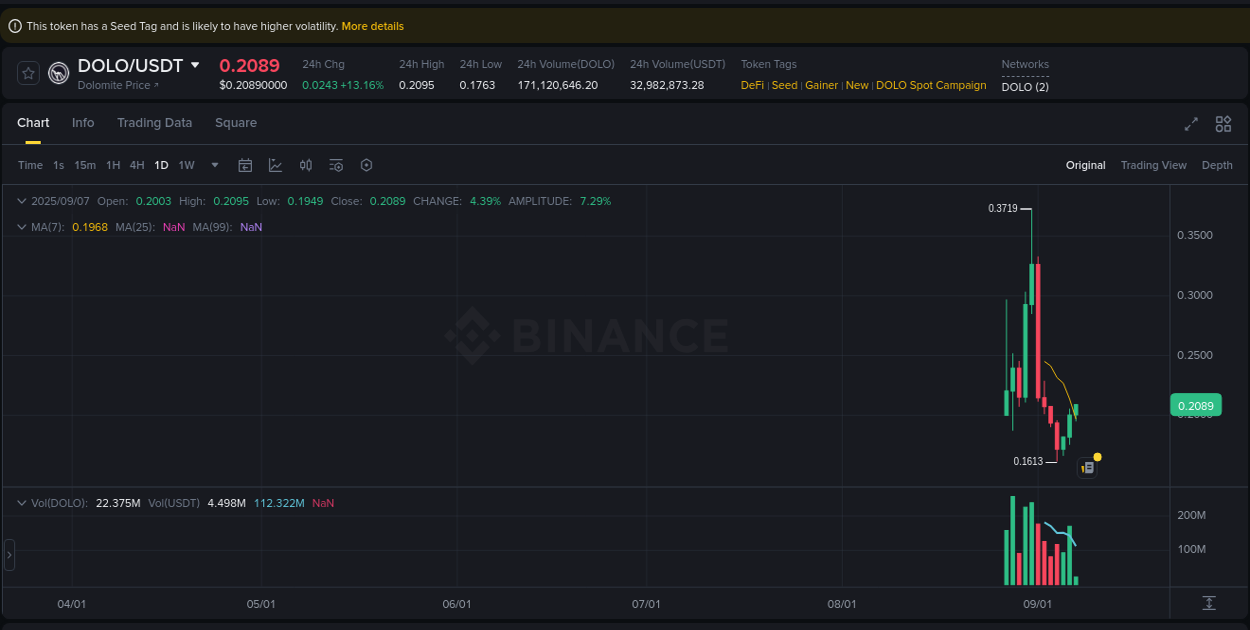
Task: Open the DOLO Spot Campaign tag
Action: (930, 85)
